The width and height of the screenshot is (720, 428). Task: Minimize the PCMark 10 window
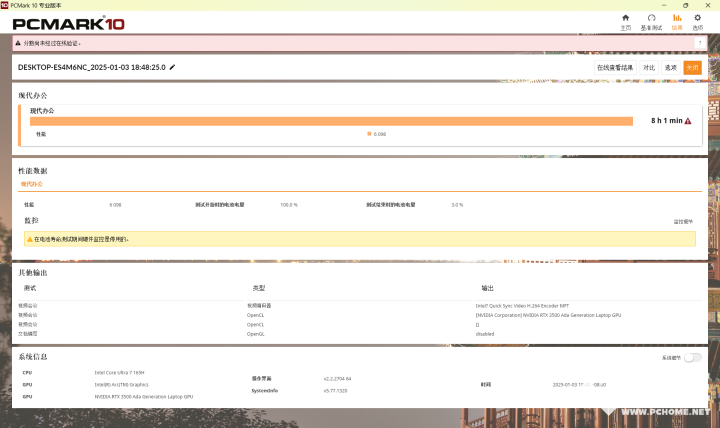click(664, 5)
